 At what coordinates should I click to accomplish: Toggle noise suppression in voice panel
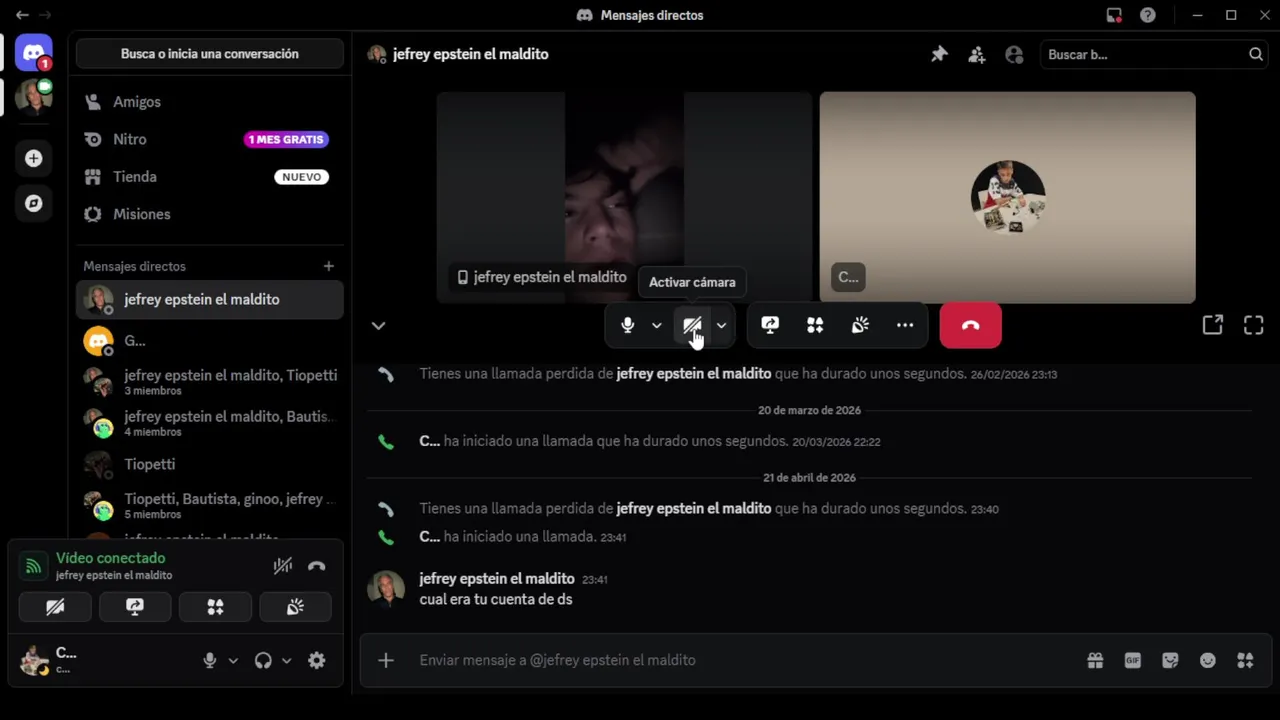[x=283, y=566]
